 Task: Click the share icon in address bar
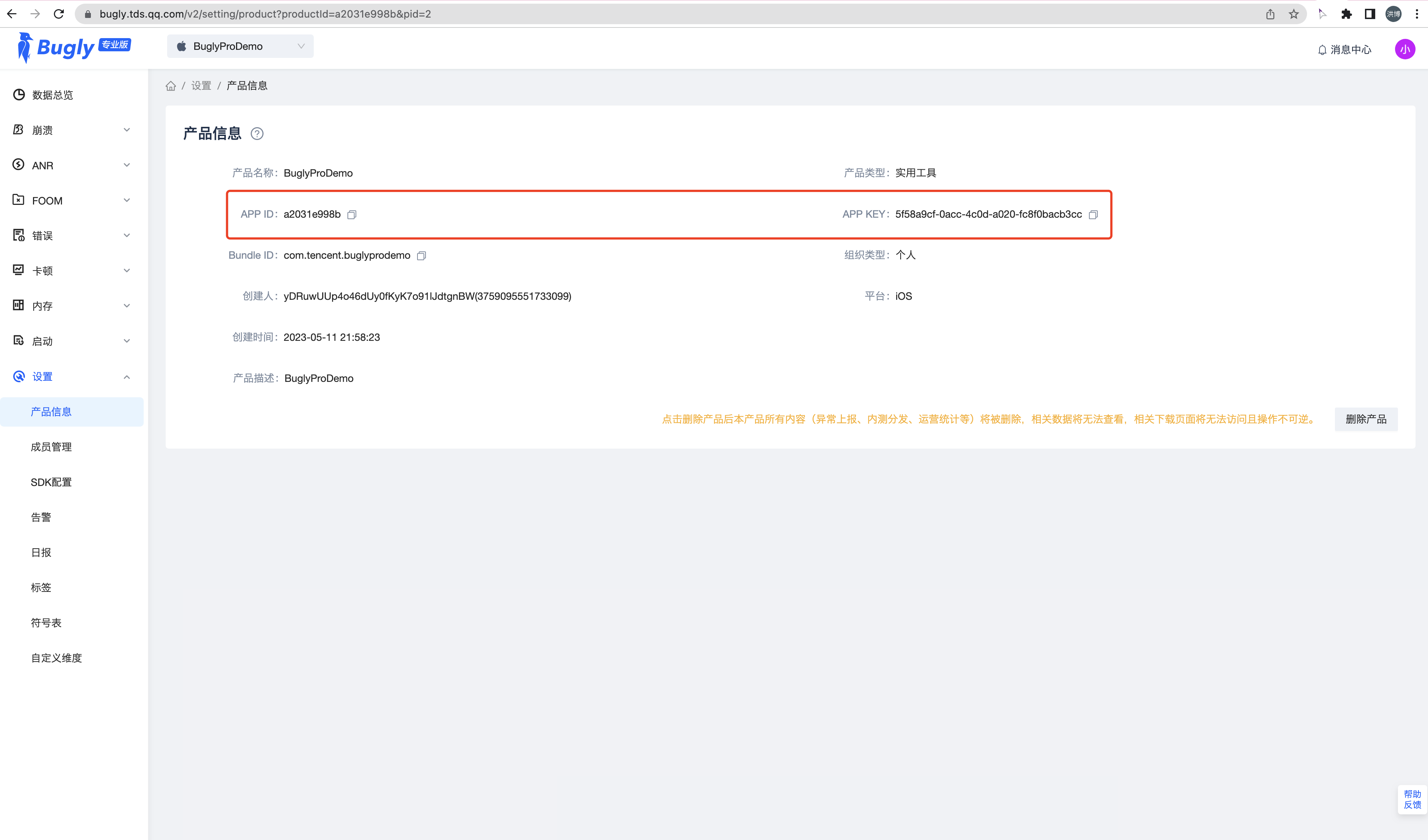[x=1270, y=14]
